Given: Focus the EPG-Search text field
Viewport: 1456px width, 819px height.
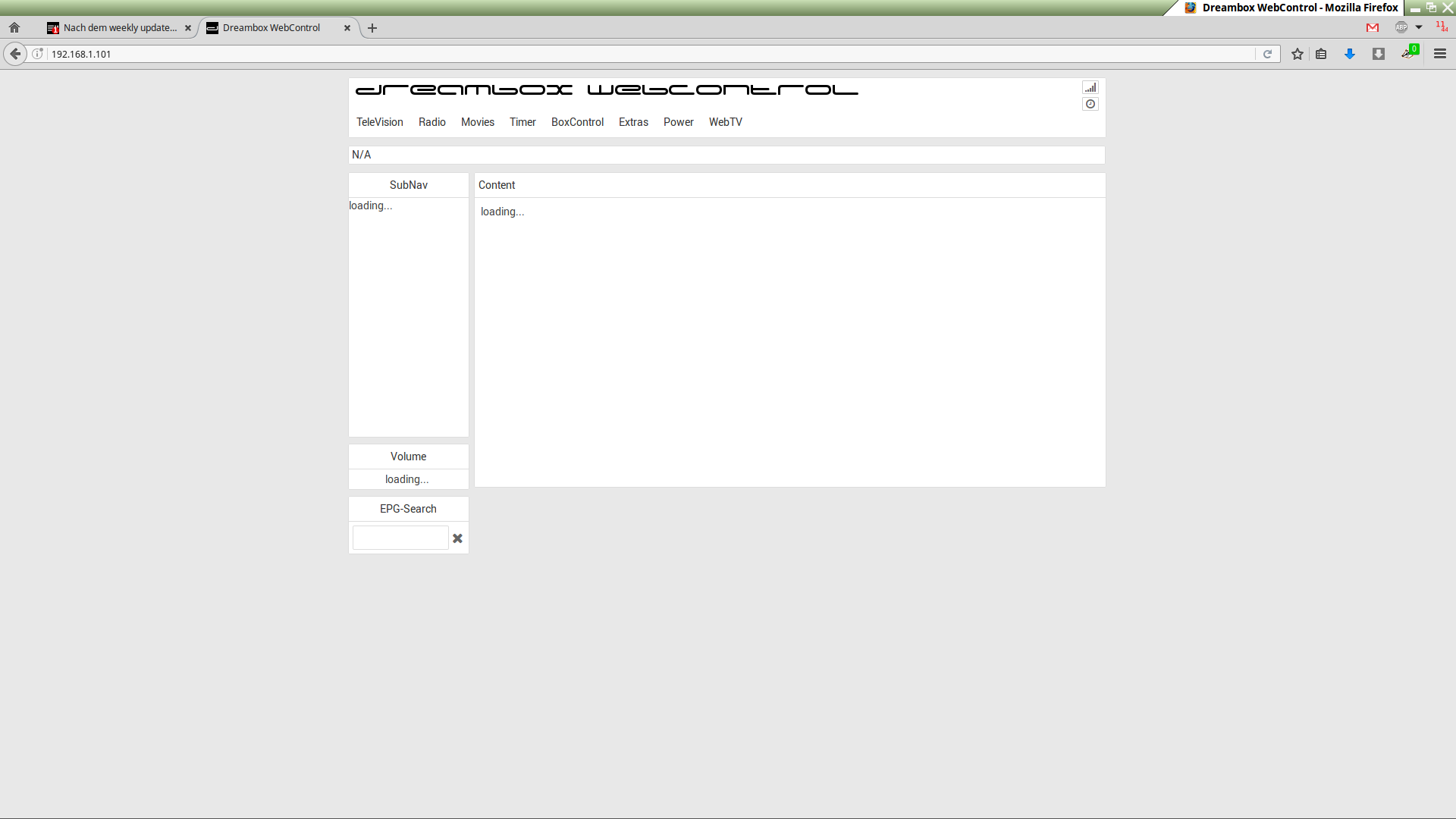Looking at the screenshot, I should (400, 538).
